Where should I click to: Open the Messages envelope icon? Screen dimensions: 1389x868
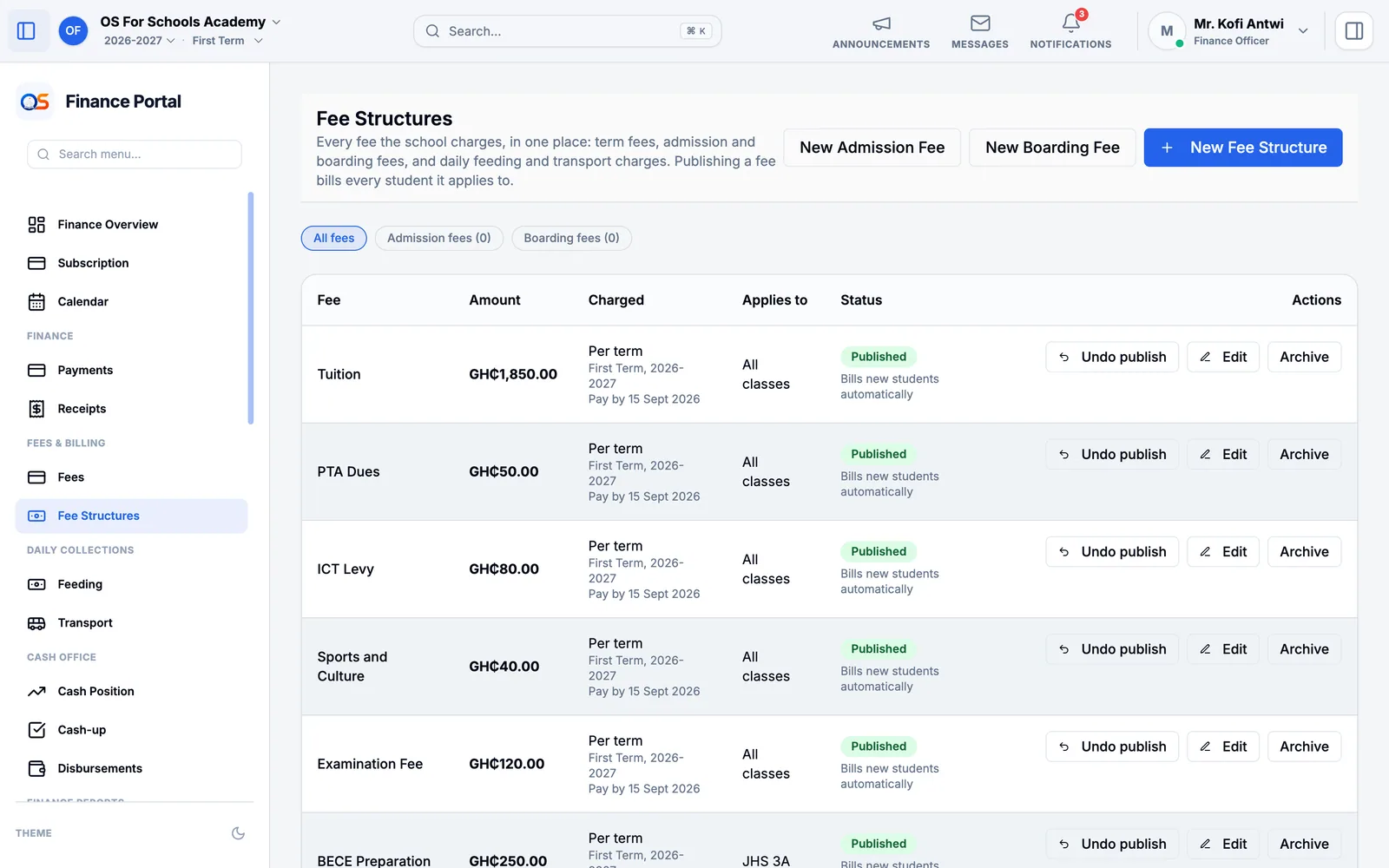click(x=980, y=23)
